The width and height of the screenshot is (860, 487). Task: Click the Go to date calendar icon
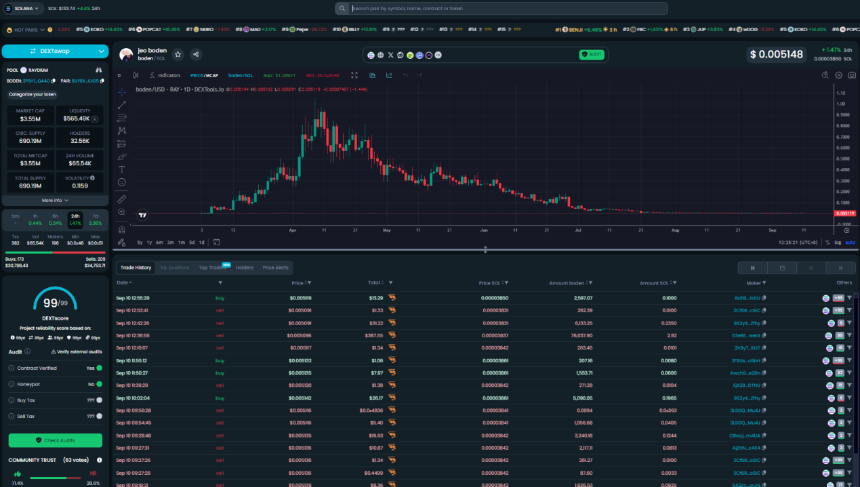click(217, 242)
